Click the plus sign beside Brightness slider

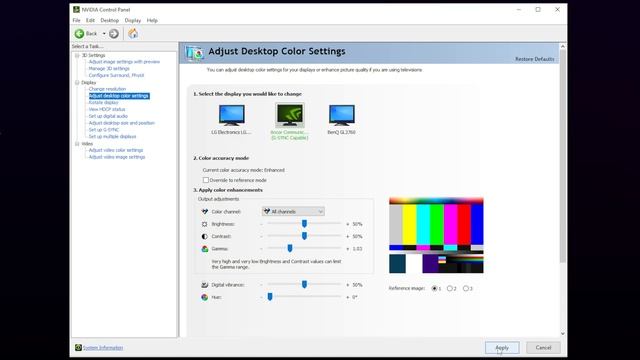(348, 224)
